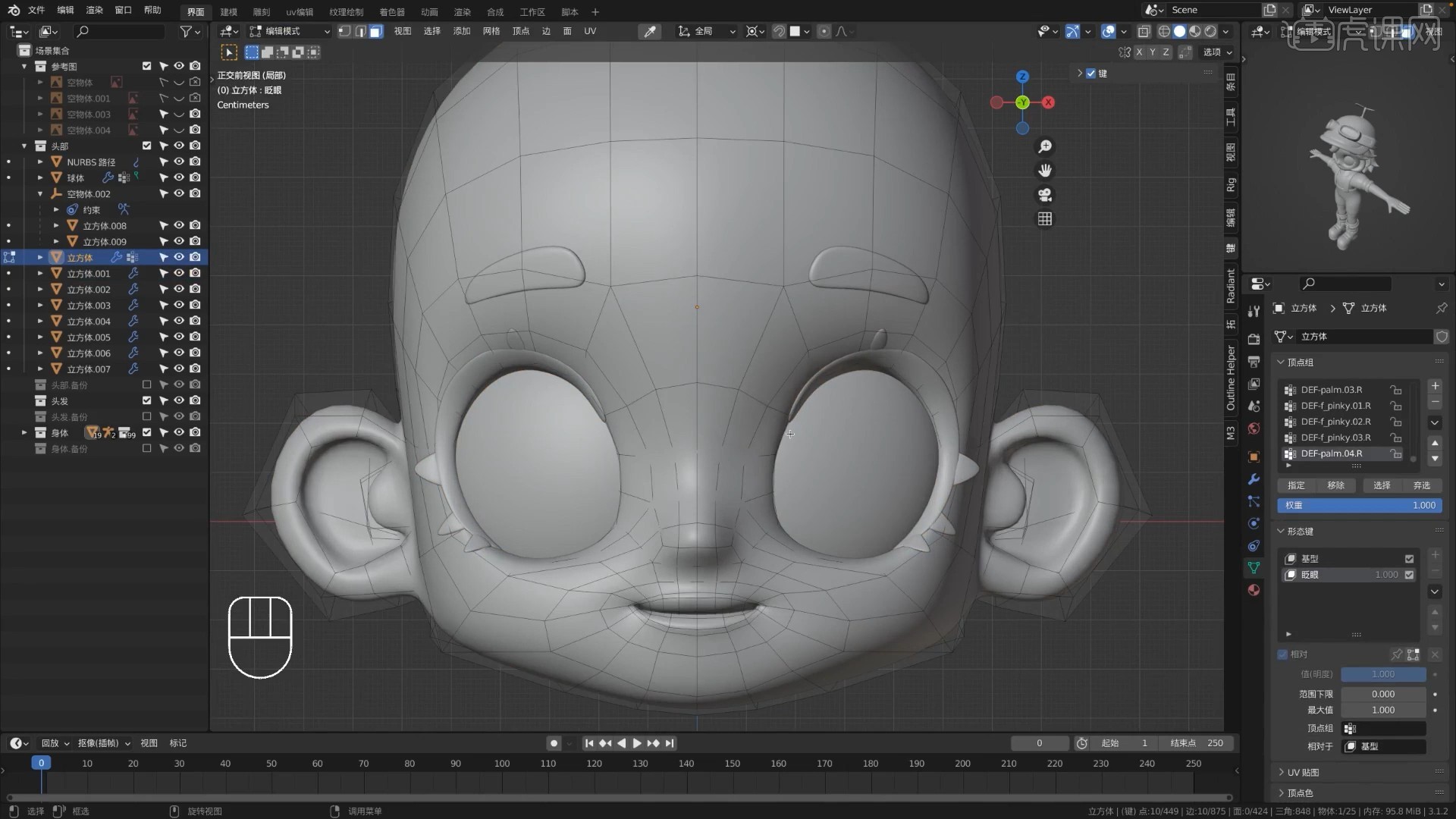Click the 指定 vertex group button

pyautogui.click(x=1295, y=485)
